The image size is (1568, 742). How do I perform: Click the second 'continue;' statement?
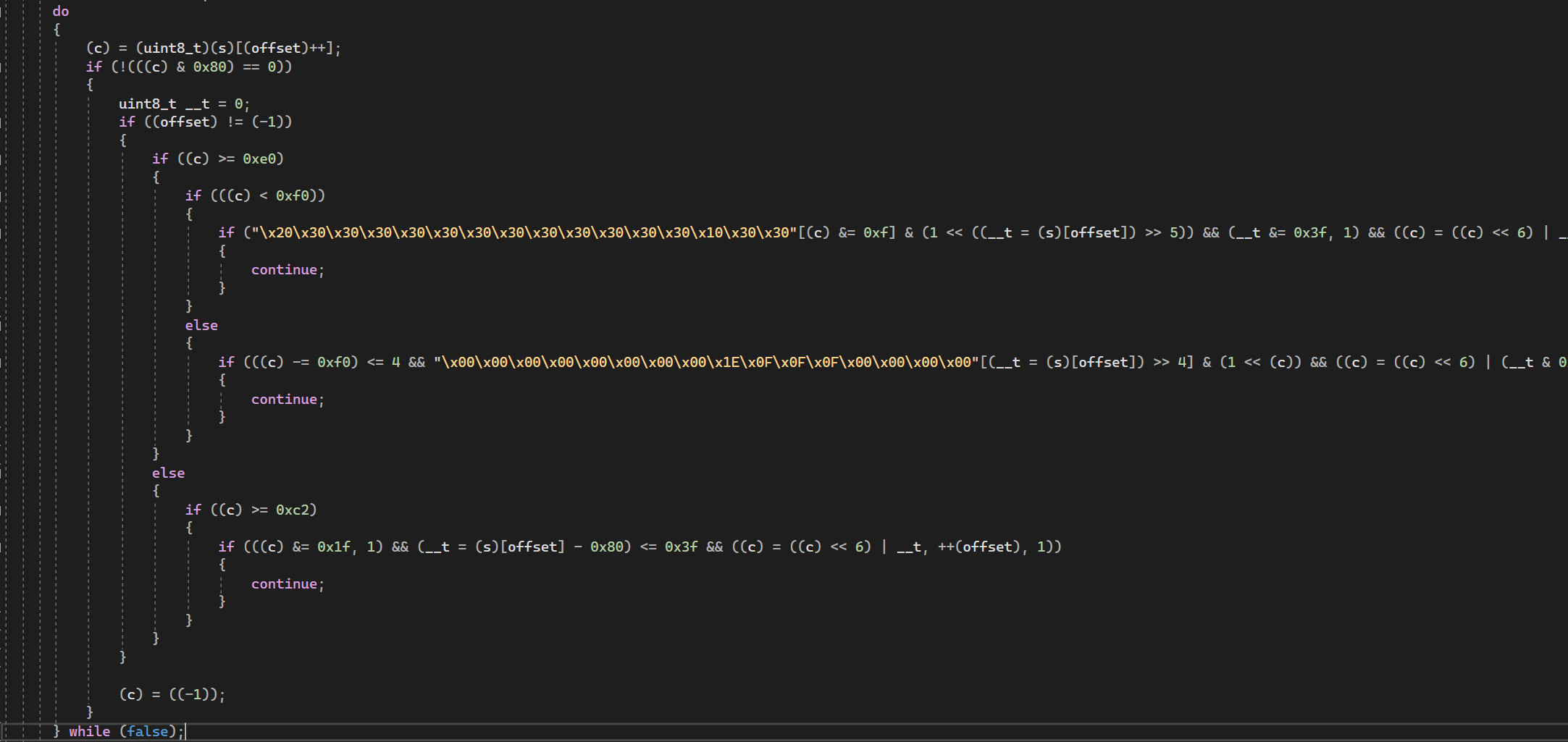point(287,399)
